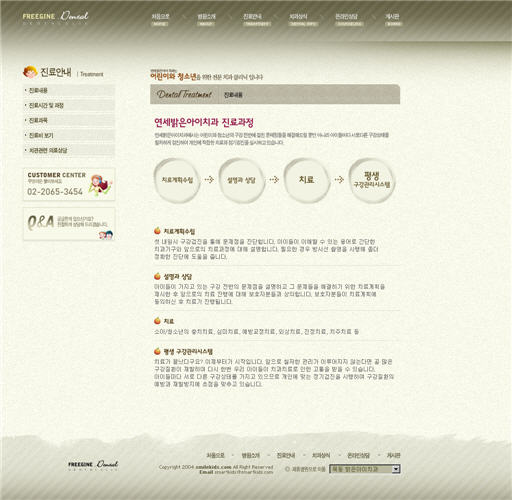Click the FREEGINE Dental logo in header
This screenshot has height=500, width=512.
(x=55, y=17)
